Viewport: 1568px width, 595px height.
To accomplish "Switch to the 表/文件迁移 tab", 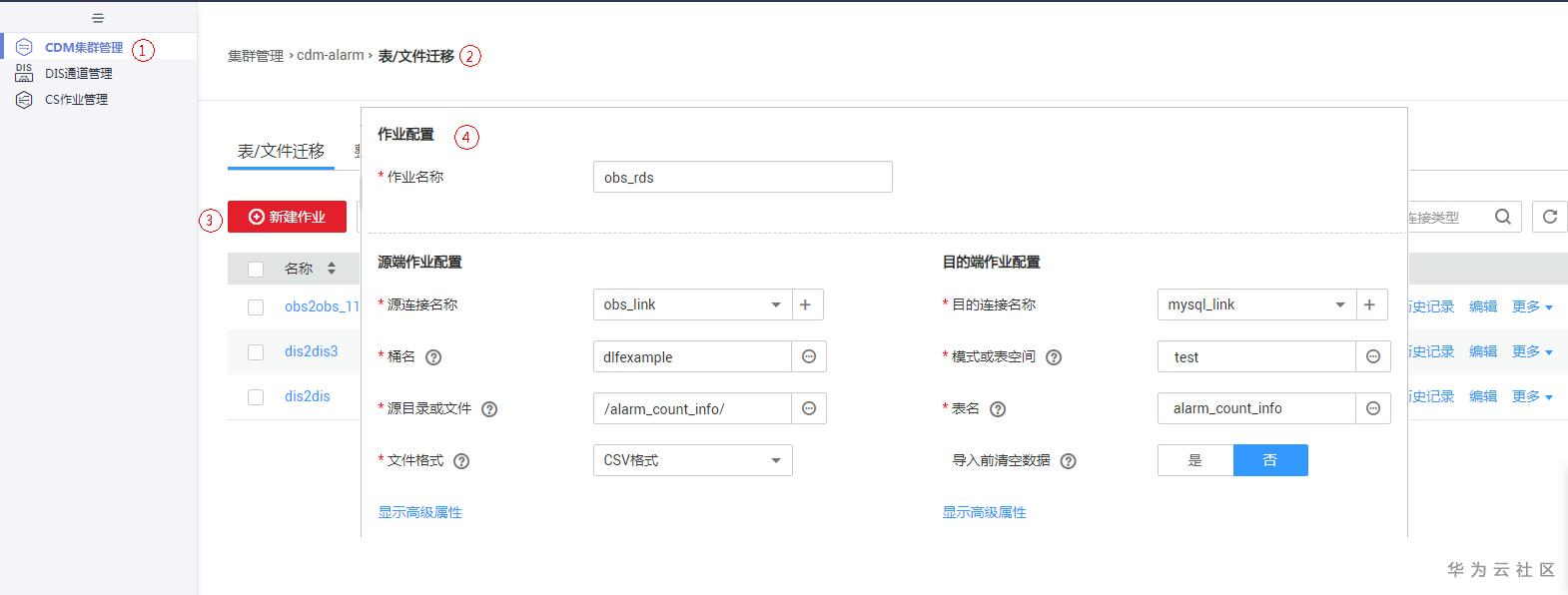I will pos(281,151).
